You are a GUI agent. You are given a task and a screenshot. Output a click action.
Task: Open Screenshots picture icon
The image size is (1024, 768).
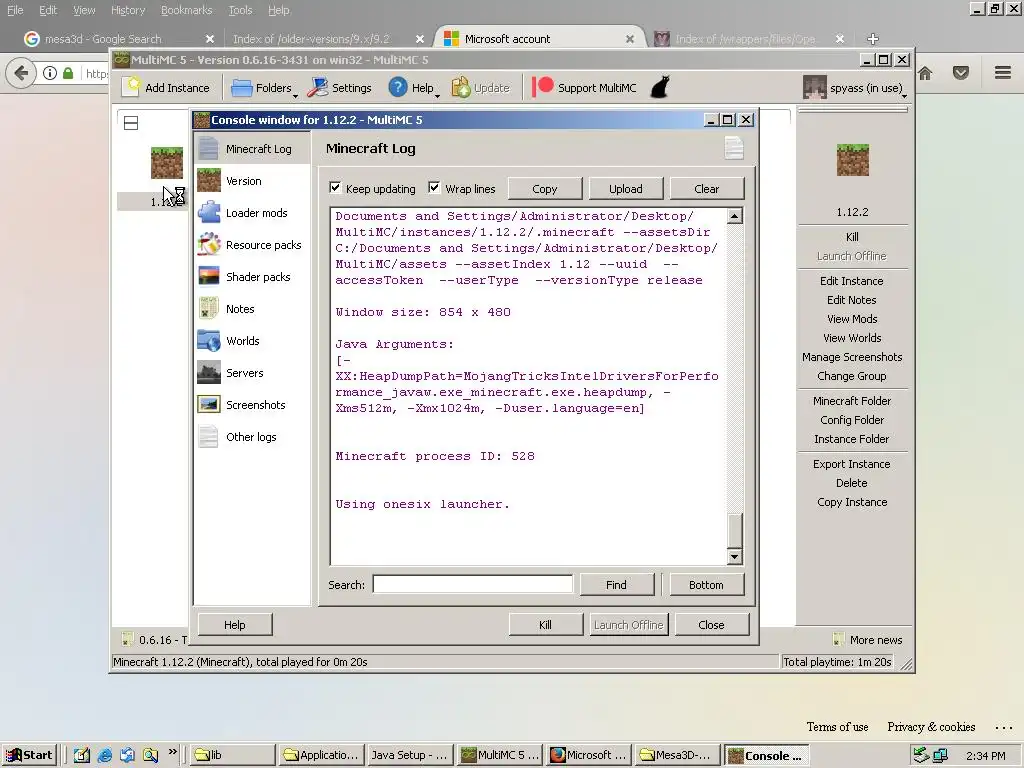coord(208,405)
